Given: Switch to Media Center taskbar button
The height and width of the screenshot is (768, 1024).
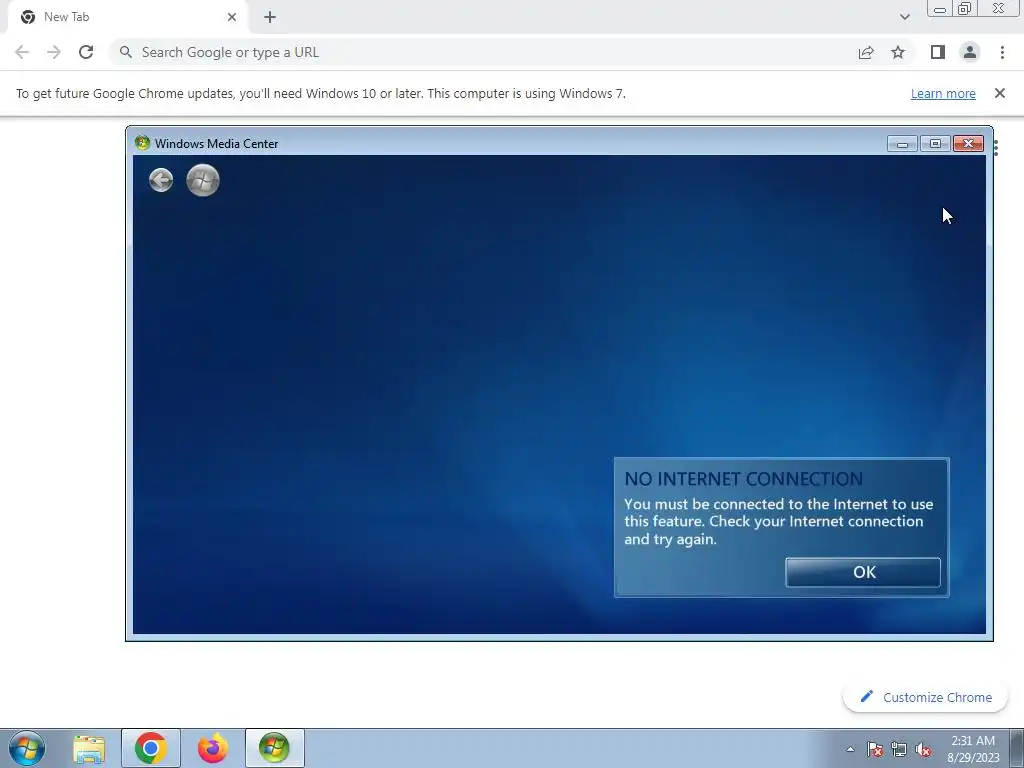Looking at the screenshot, I should pos(274,748).
